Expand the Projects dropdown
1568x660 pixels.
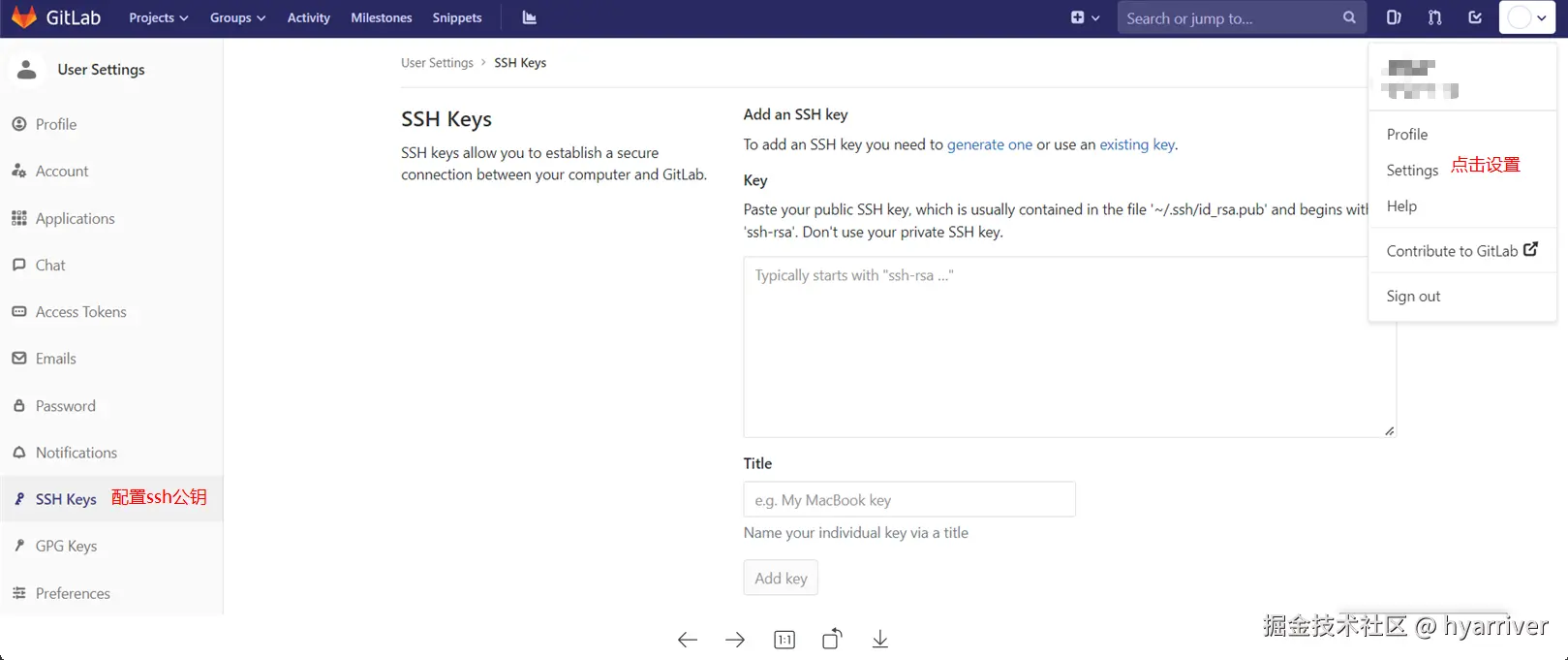(x=159, y=17)
